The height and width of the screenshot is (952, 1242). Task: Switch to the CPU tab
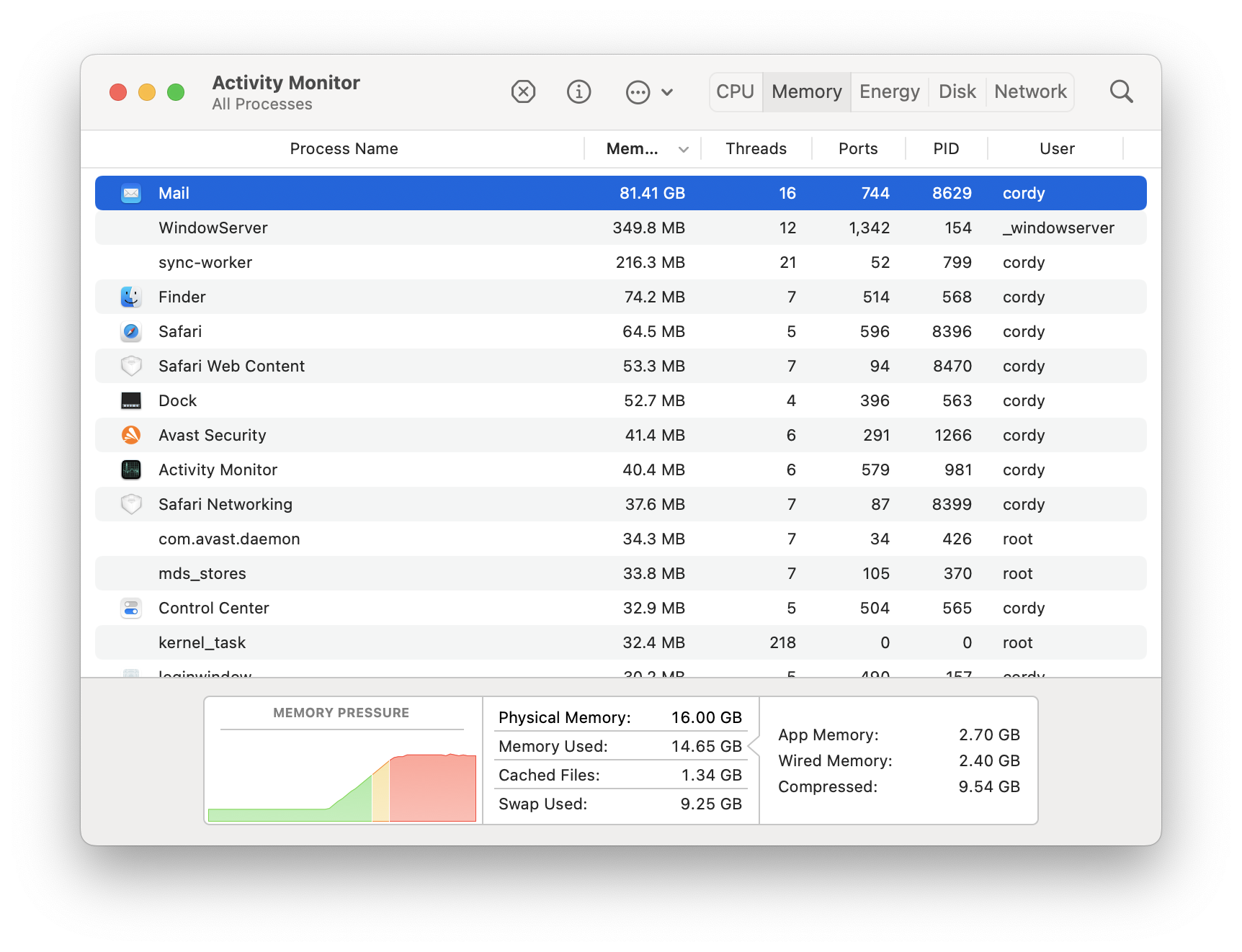pyautogui.click(x=736, y=92)
